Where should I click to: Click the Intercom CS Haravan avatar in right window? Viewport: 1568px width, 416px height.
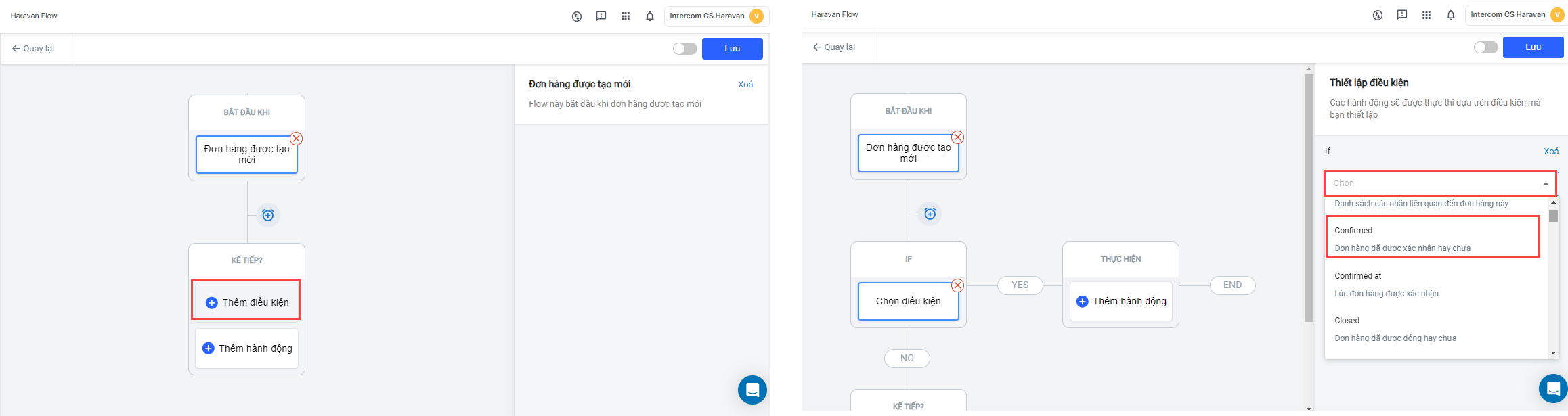(x=1557, y=15)
